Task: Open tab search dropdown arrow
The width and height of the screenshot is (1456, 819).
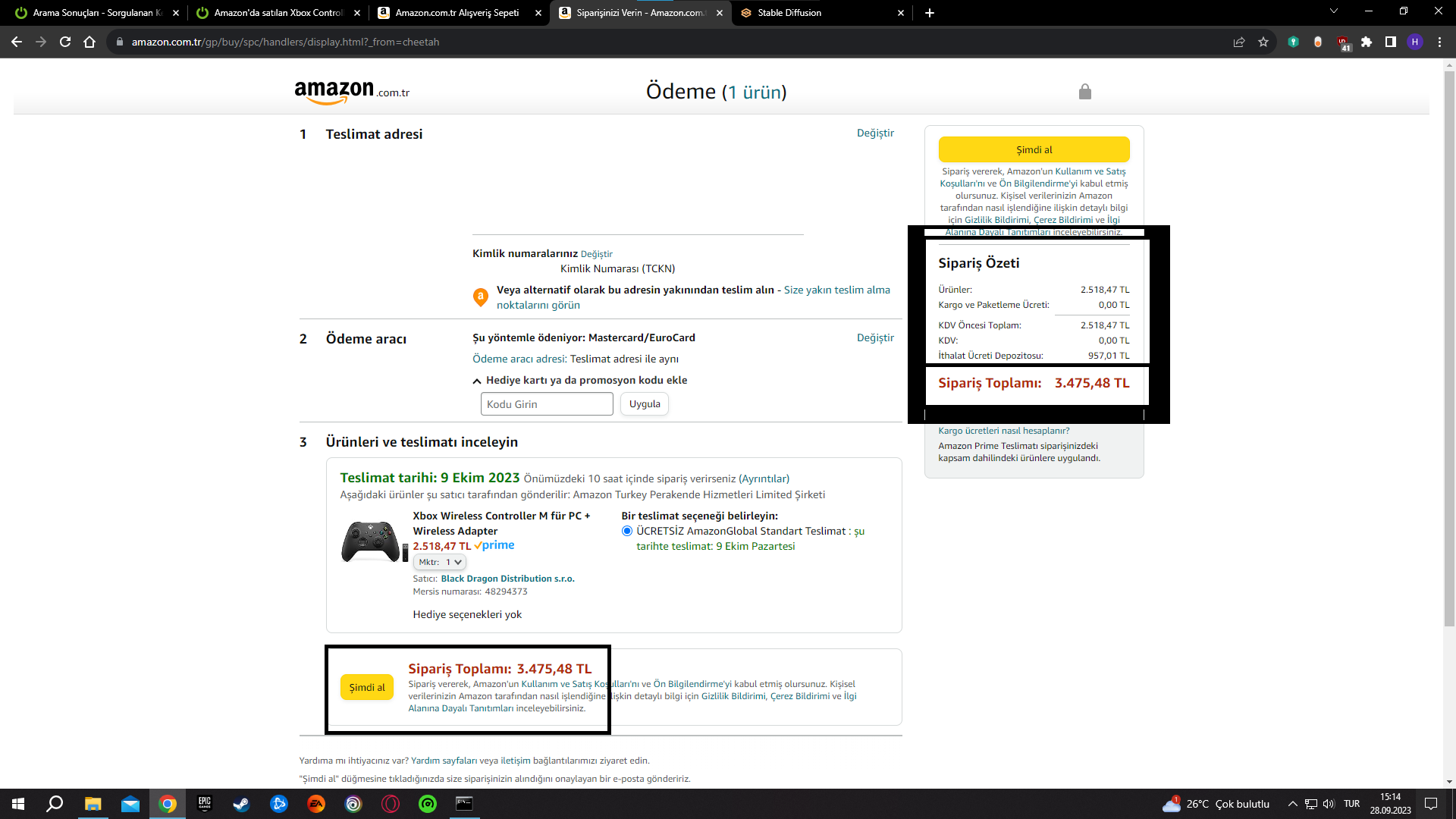Action: pos(1334,11)
